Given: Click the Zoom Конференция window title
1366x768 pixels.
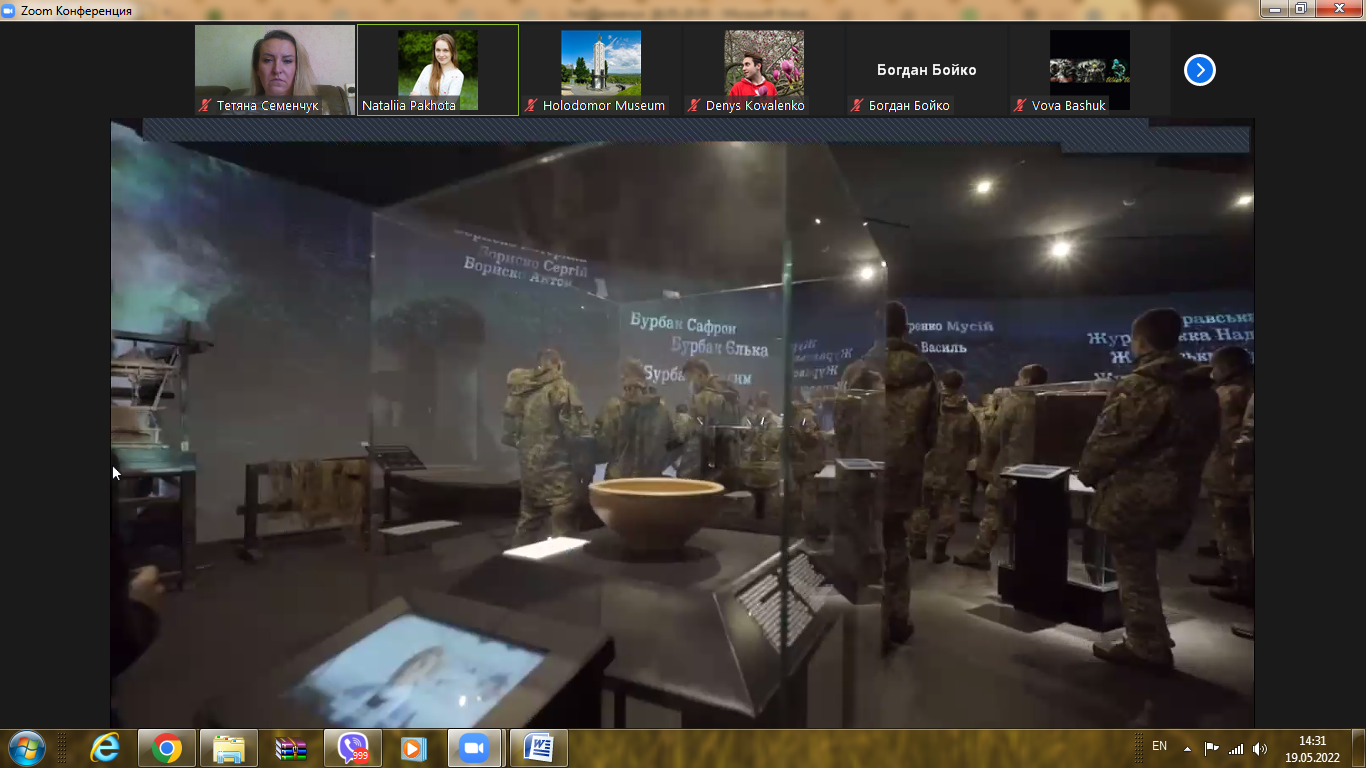Looking at the screenshot, I should click(x=76, y=11).
